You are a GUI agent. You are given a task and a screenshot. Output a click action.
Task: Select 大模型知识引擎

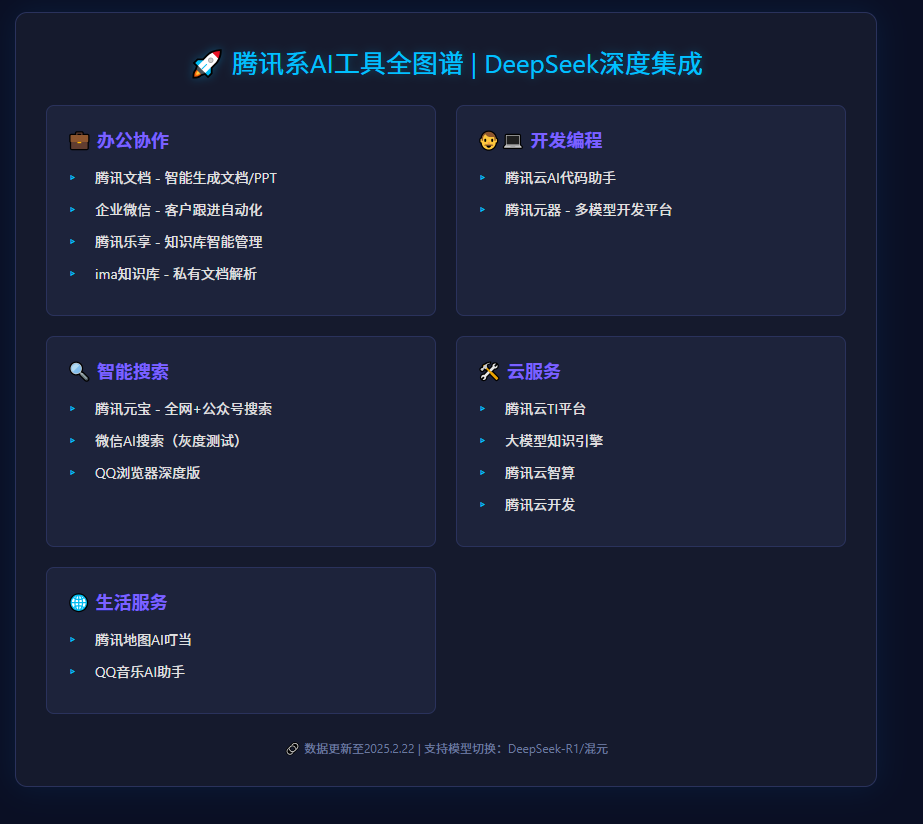(554, 441)
